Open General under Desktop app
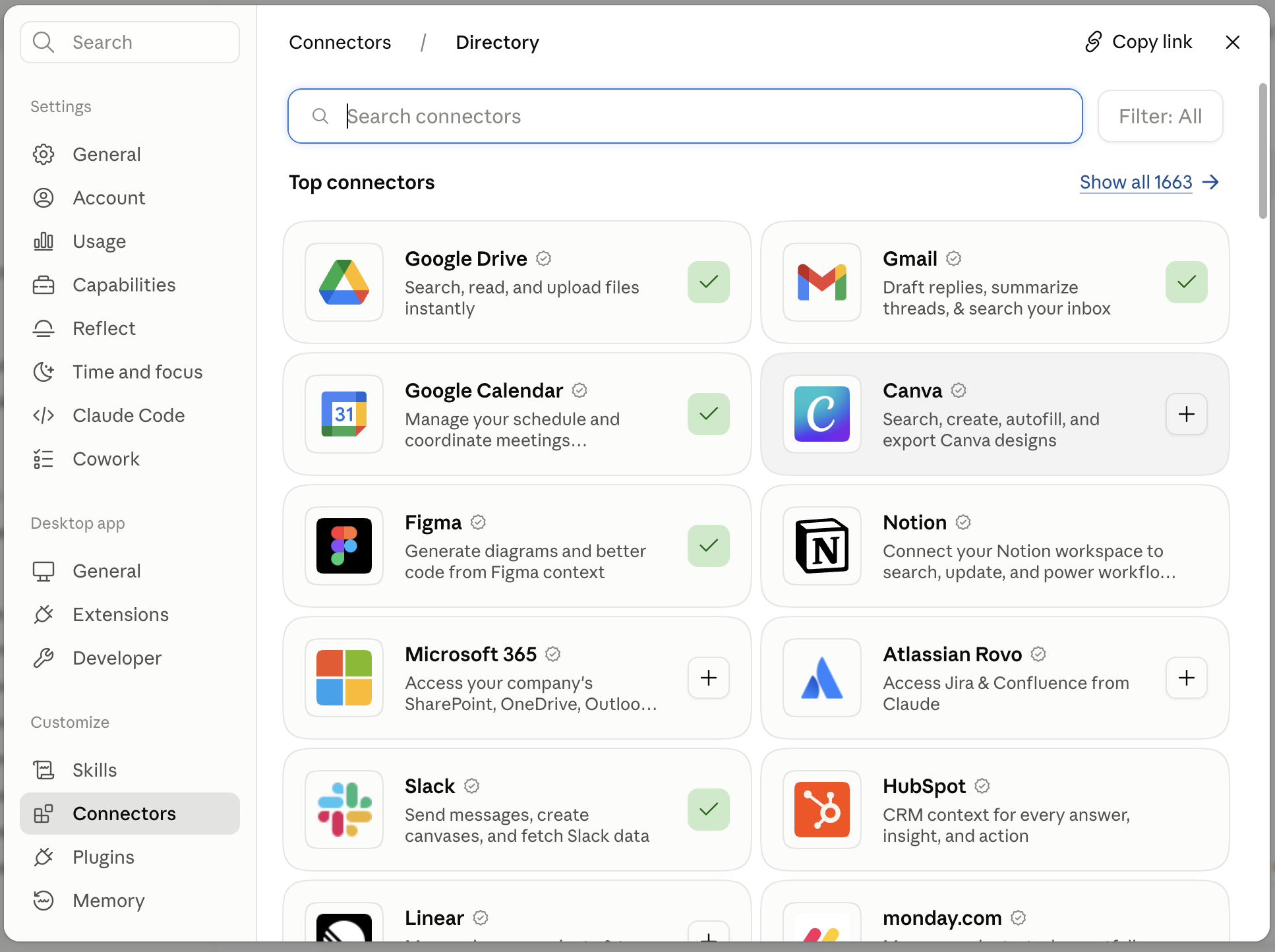 pyautogui.click(x=130, y=571)
